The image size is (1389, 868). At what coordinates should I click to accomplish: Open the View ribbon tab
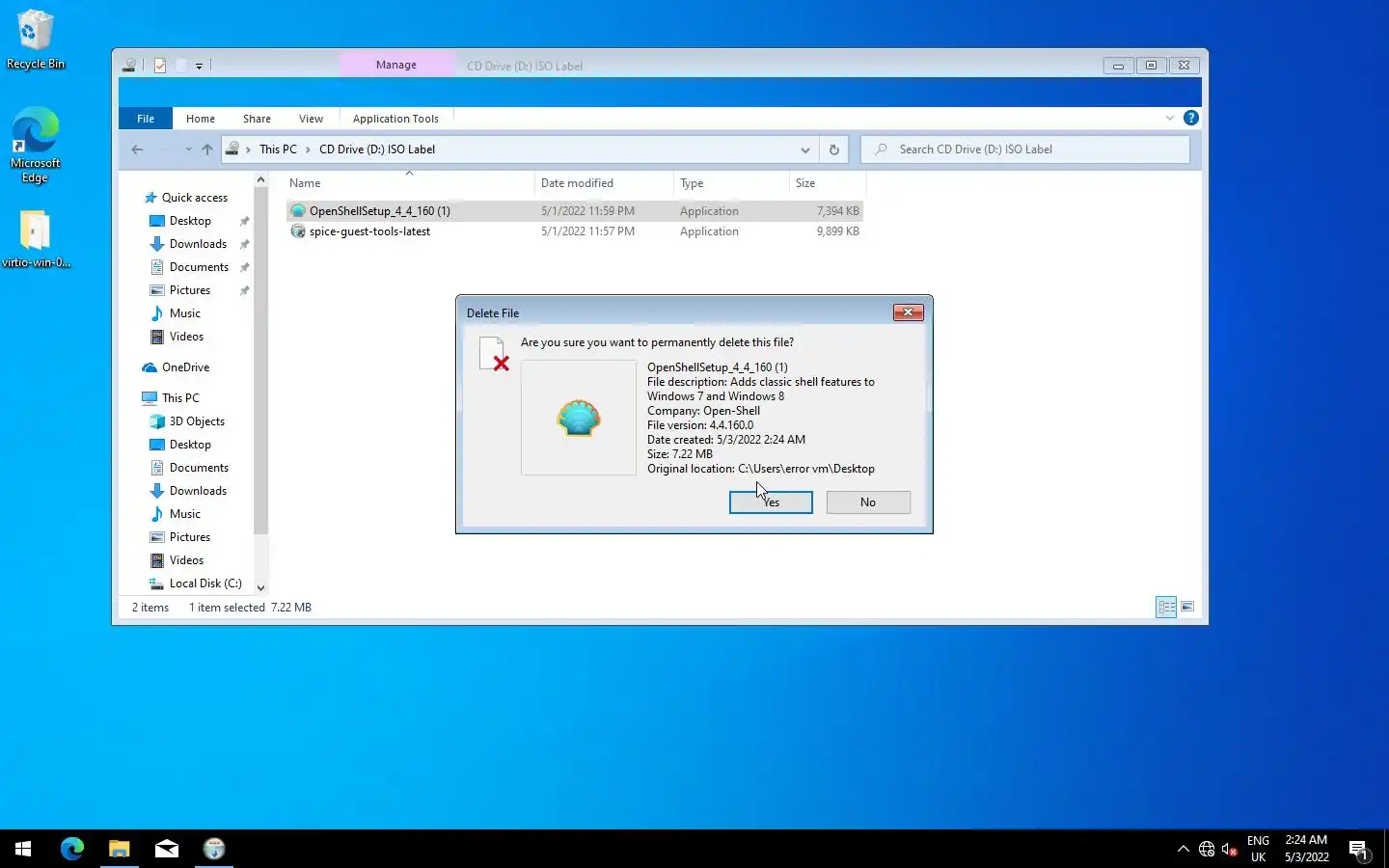(x=311, y=119)
